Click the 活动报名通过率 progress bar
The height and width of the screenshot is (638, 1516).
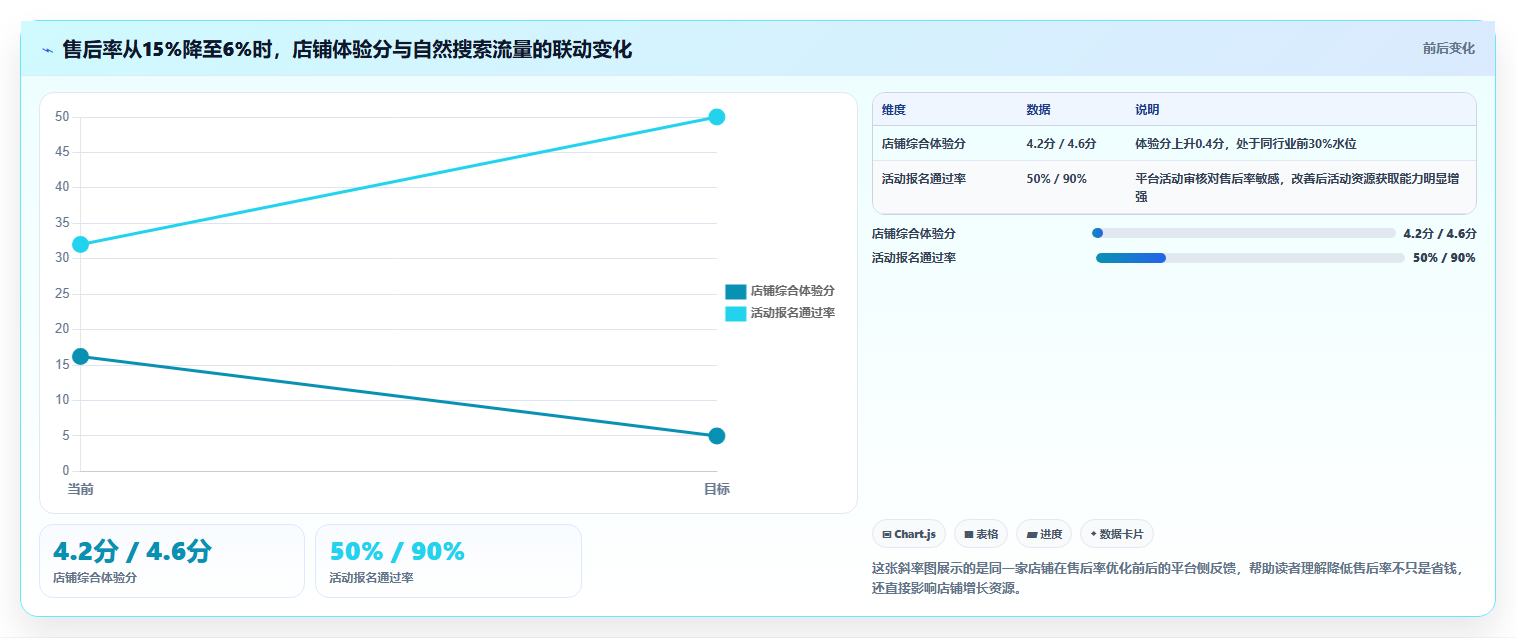(x=1250, y=258)
